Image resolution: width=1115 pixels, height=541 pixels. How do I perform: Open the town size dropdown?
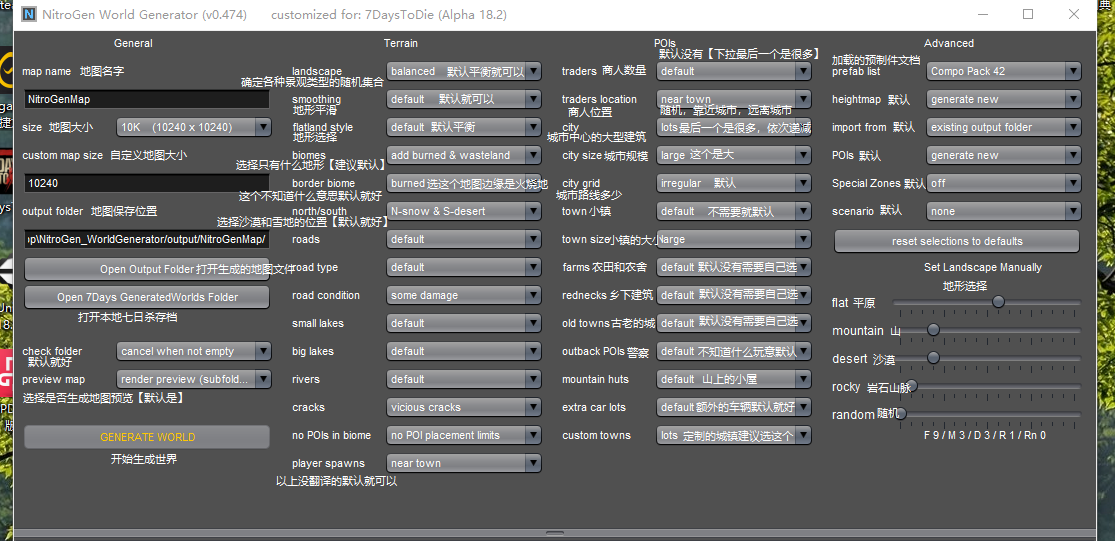click(735, 240)
